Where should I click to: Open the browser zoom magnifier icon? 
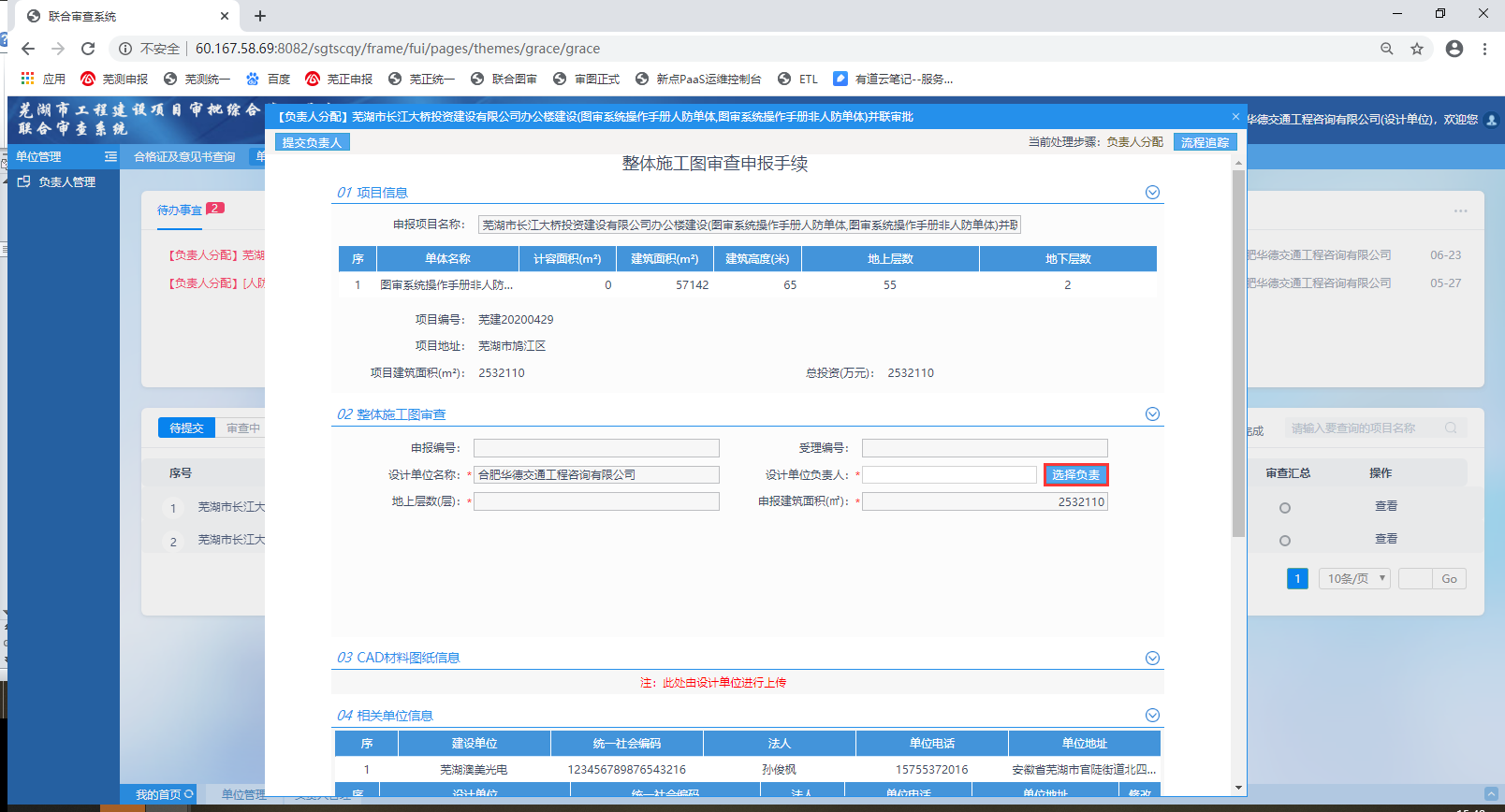click(x=1387, y=49)
